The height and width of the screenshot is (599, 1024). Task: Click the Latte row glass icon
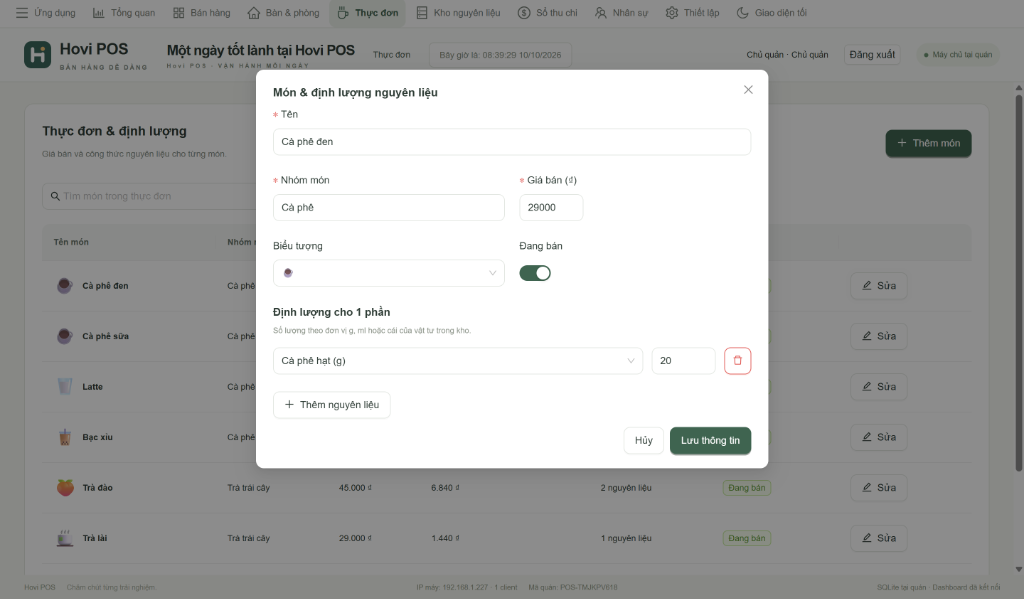pos(65,386)
